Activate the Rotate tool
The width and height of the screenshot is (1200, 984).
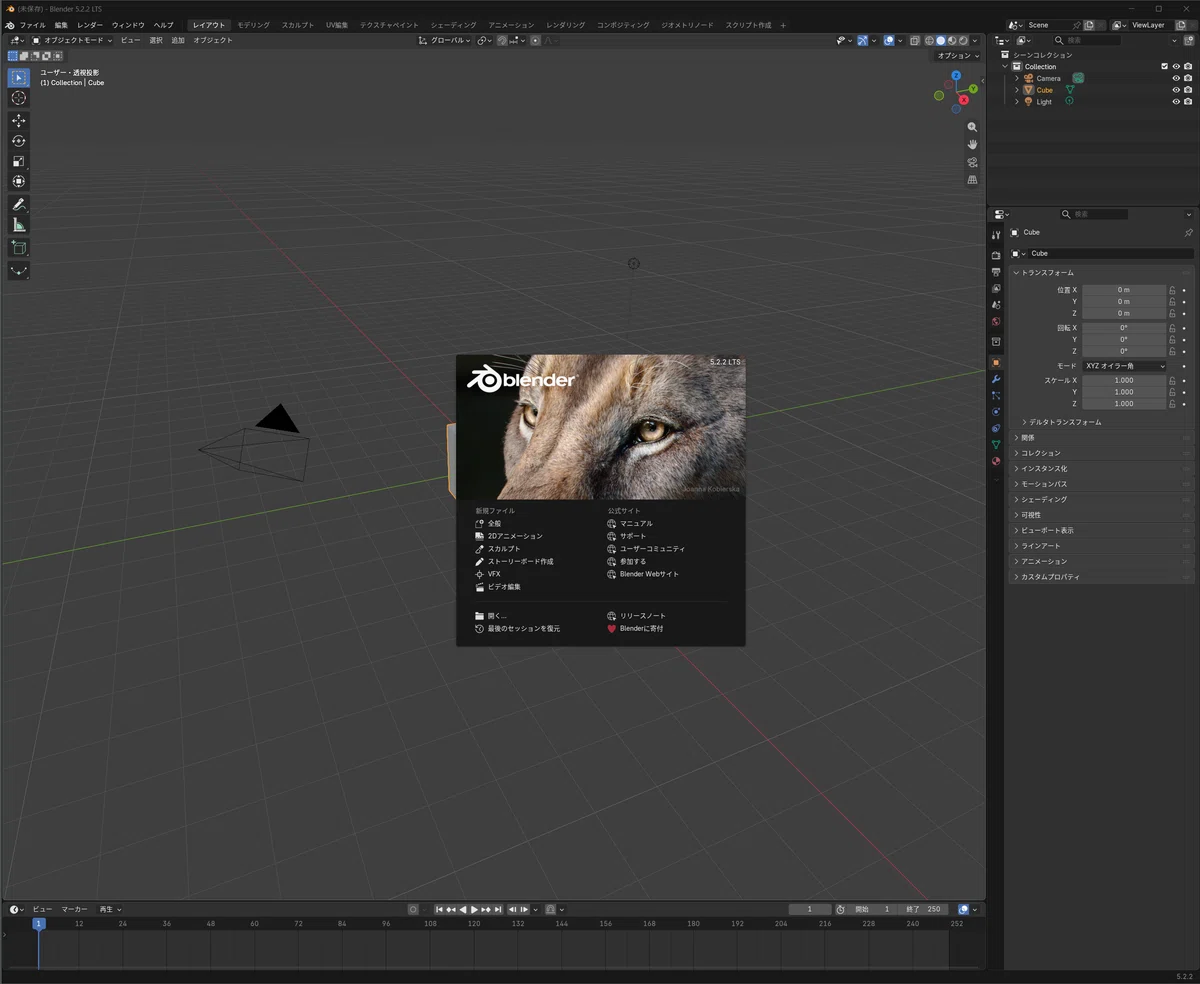(18, 141)
